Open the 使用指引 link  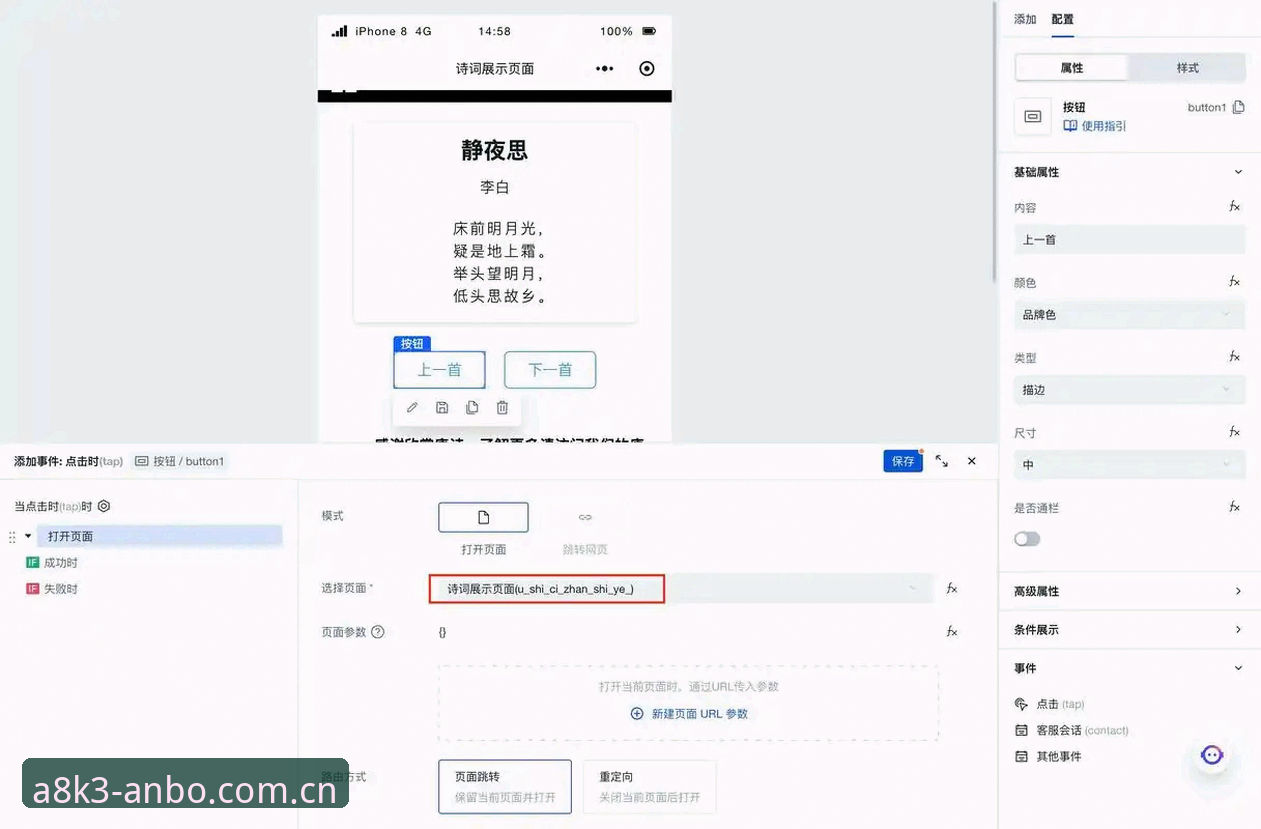point(1095,126)
